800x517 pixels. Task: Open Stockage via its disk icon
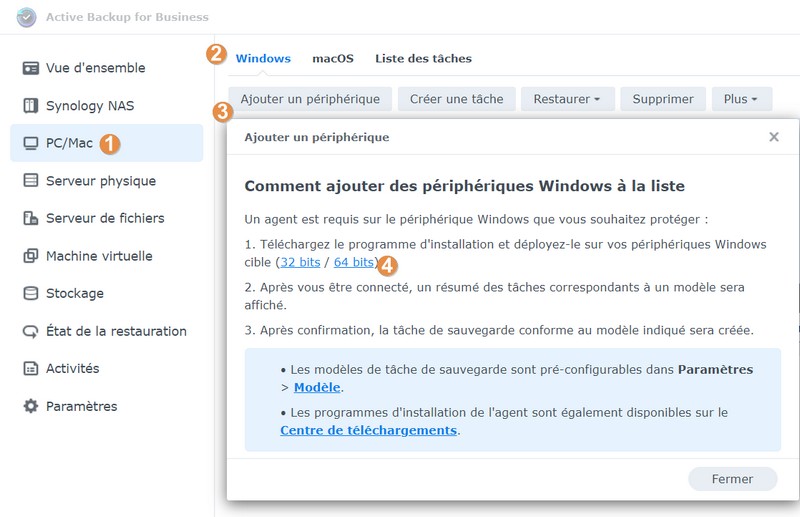pyautogui.click(x=30, y=294)
